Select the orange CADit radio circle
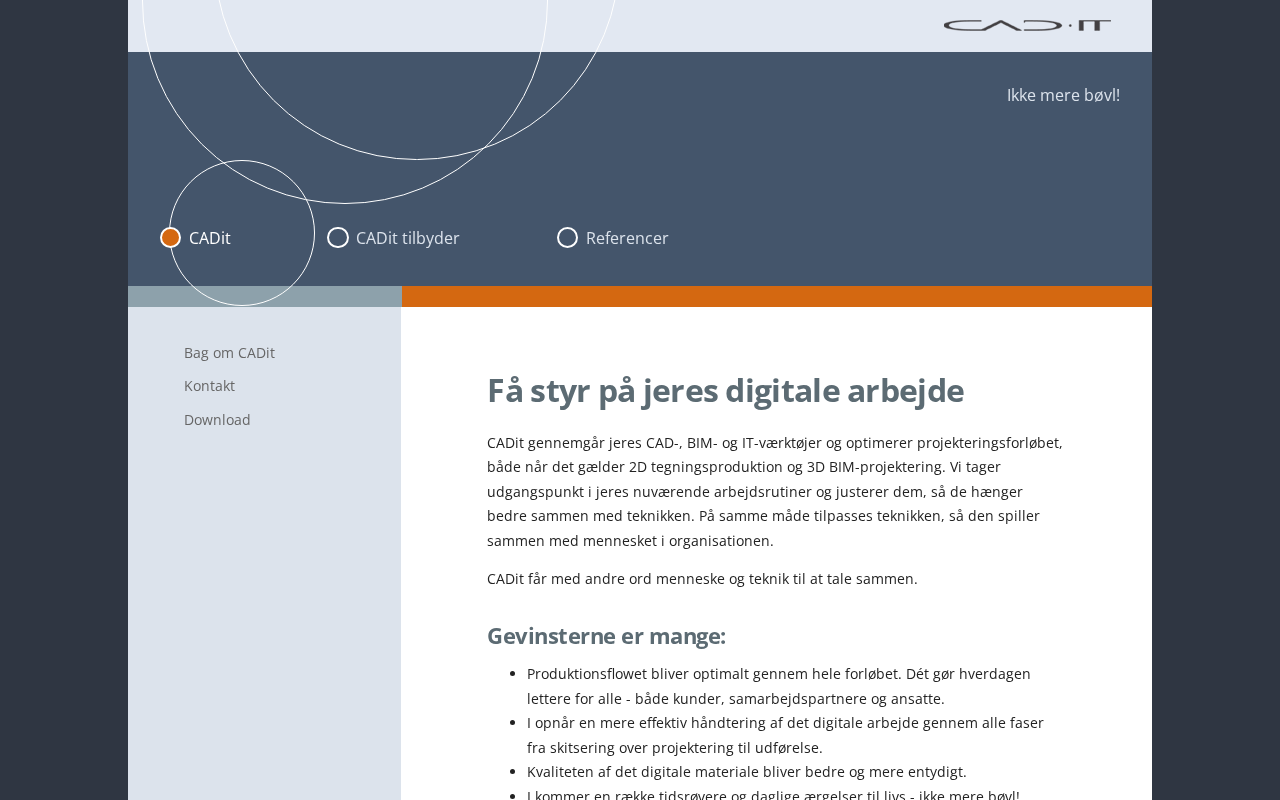Screen dimensions: 1280x800 tap(171, 237)
